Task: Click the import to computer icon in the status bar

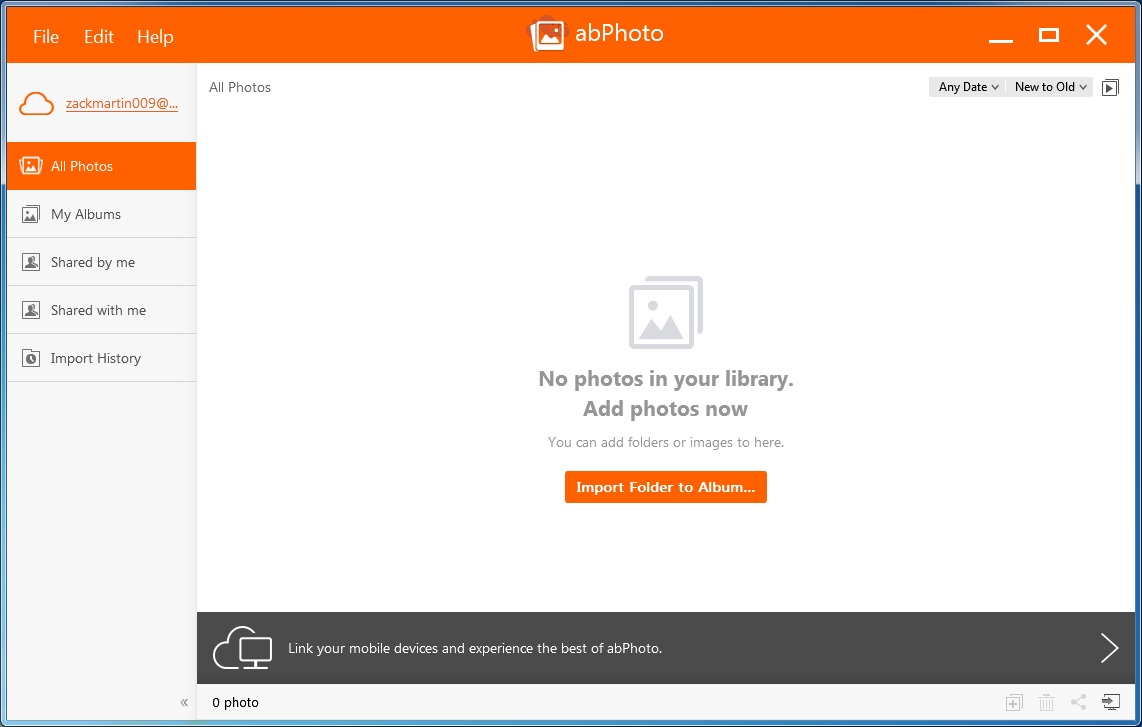Action: pyautogui.click(x=1111, y=702)
